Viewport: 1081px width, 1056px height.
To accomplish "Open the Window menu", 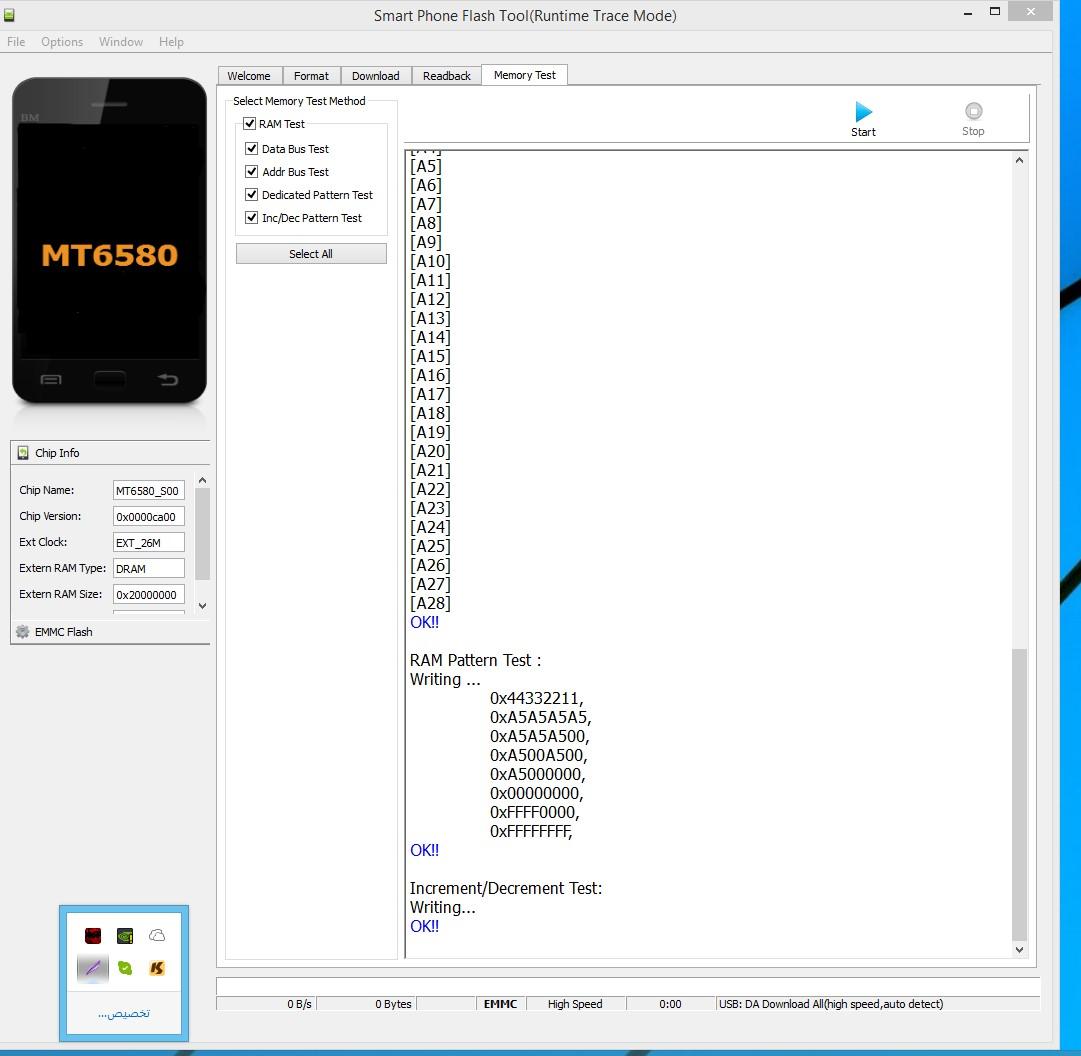I will [121, 41].
